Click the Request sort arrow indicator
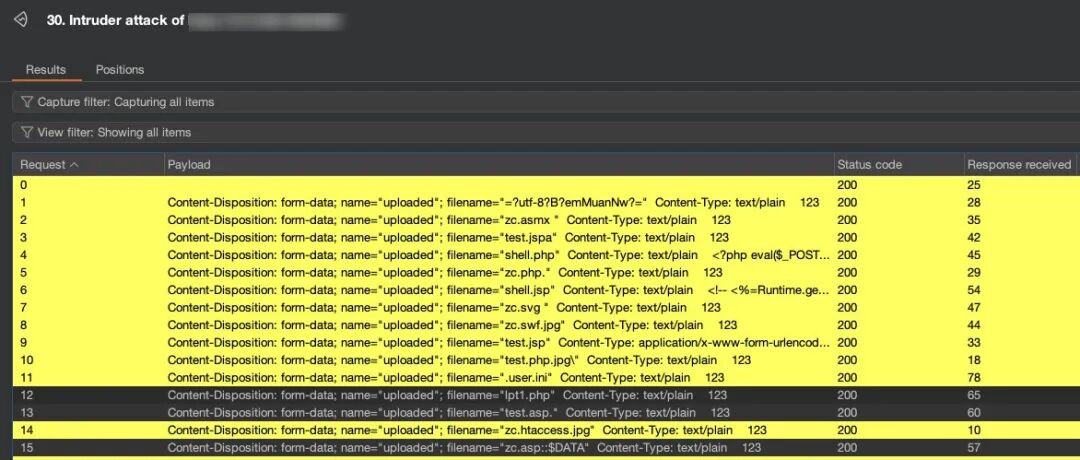This screenshot has width=1080, height=460. [74, 165]
